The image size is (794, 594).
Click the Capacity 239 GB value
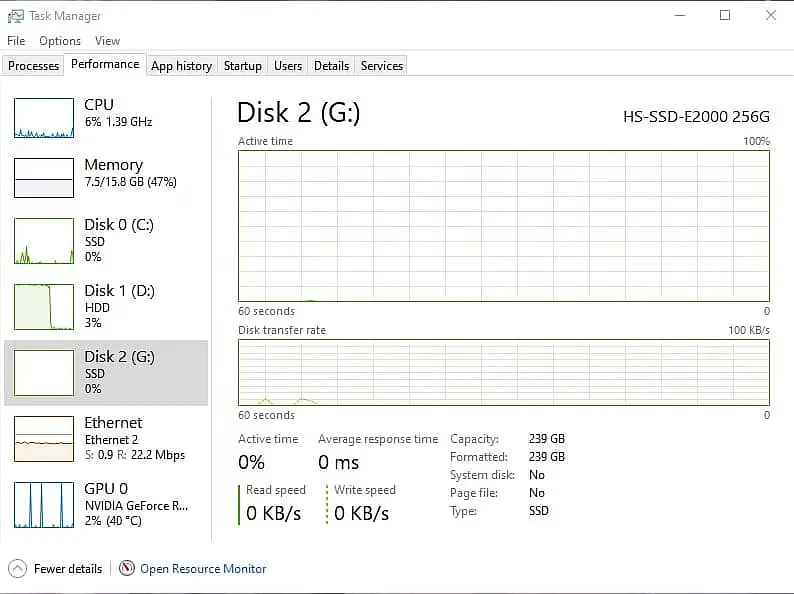547,439
